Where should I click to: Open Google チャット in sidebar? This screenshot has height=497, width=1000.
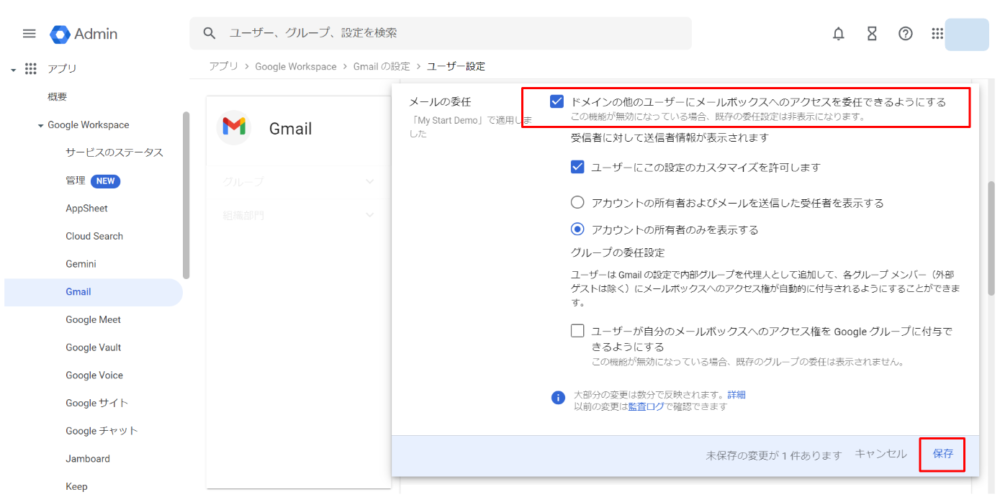(x=101, y=431)
